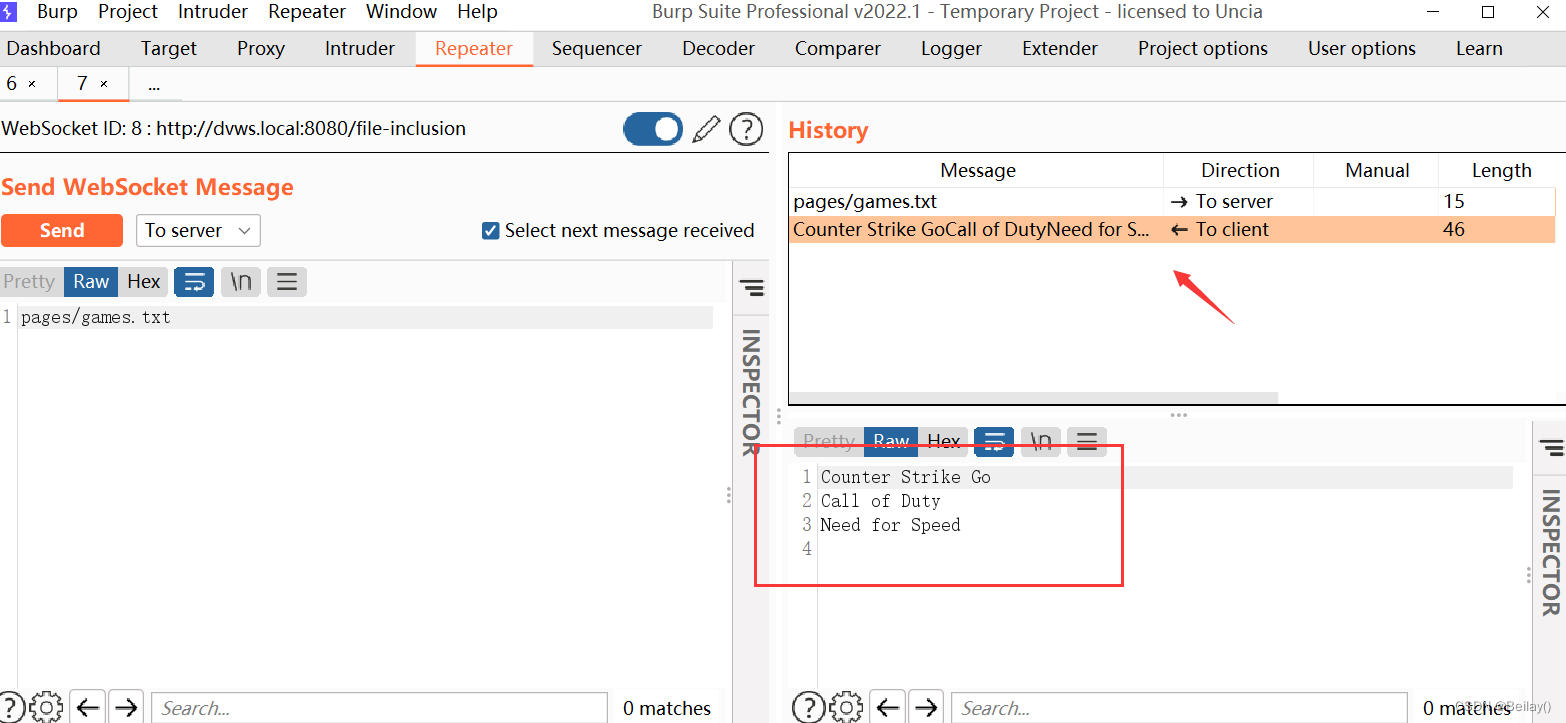The width and height of the screenshot is (1566, 723).
Task: Go to next match in response search
Action: point(926,707)
